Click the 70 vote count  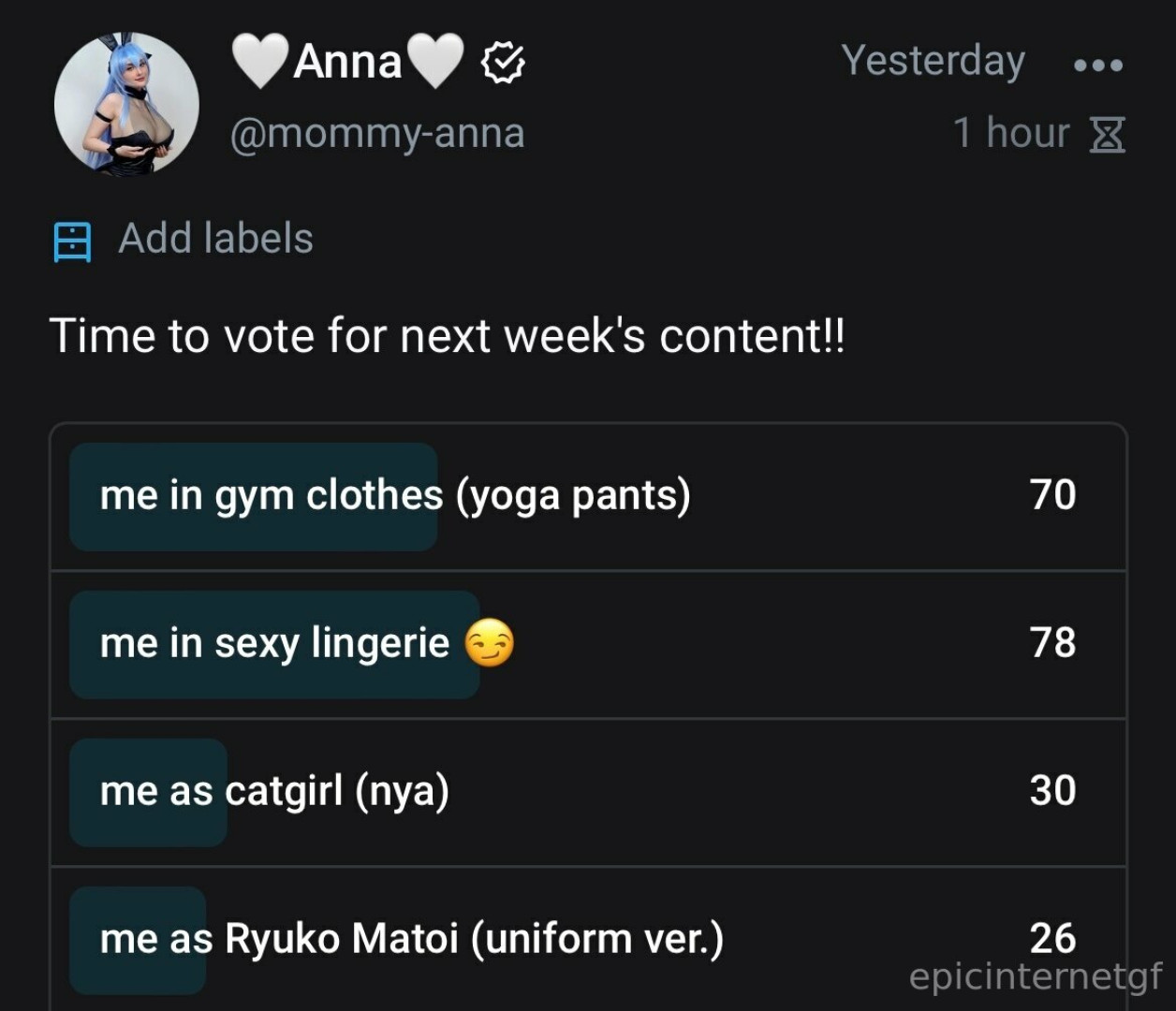[1052, 495]
